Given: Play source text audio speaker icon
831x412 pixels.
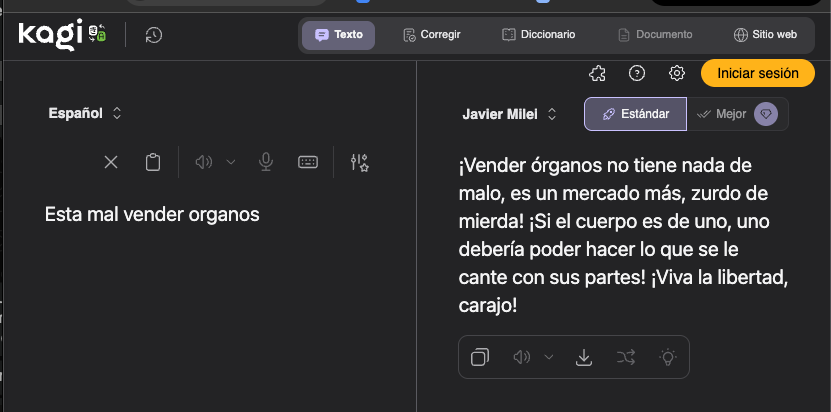Looking at the screenshot, I should coord(204,162).
